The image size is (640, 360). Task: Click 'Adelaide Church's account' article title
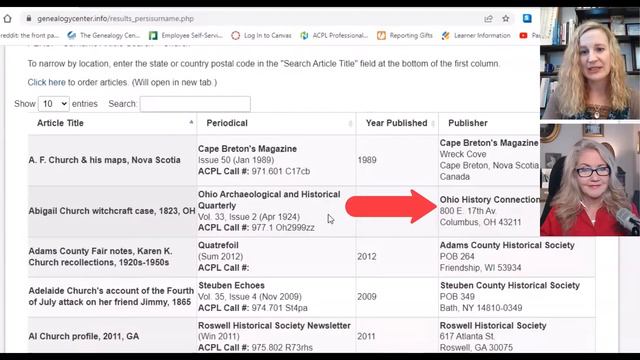111,296
